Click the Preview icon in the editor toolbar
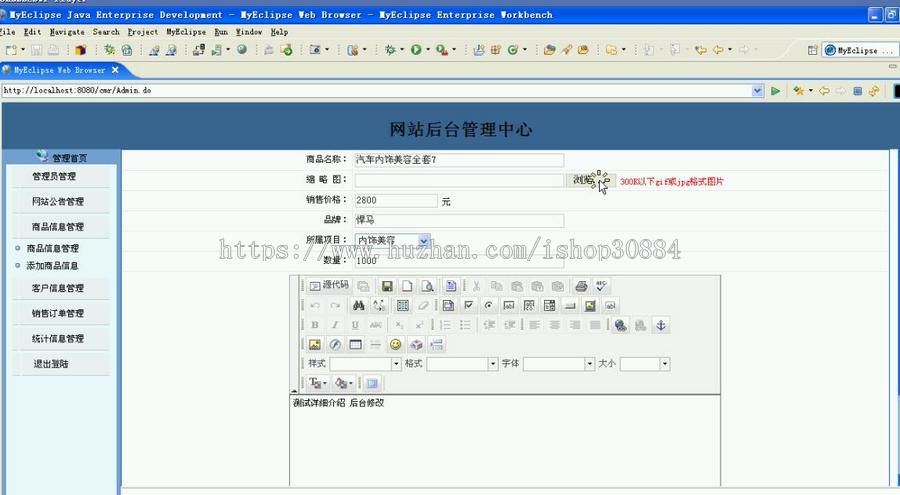Image resolution: width=900 pixels, height=495 pixels. tap(427, 286)
